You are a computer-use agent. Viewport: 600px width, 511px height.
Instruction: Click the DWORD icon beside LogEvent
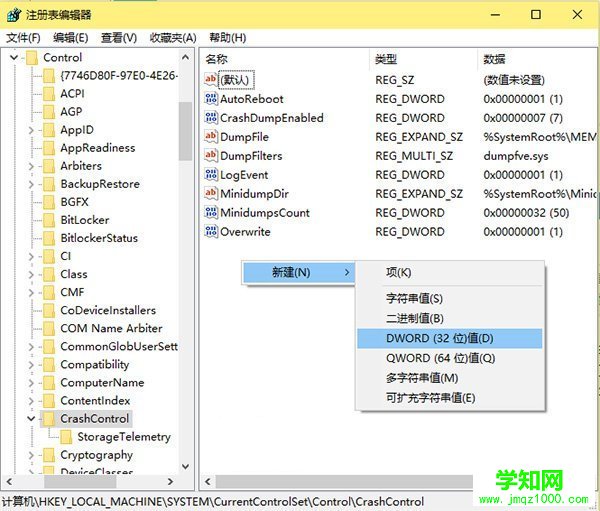click(x=211, y=175)
